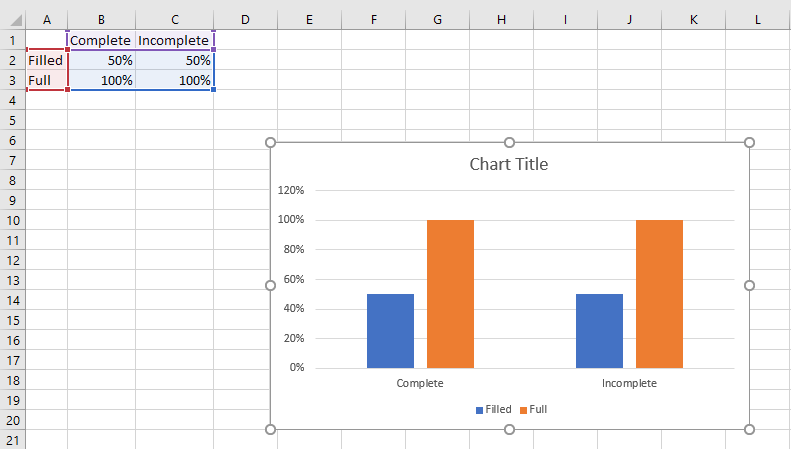Select column I header

[566, 20]
